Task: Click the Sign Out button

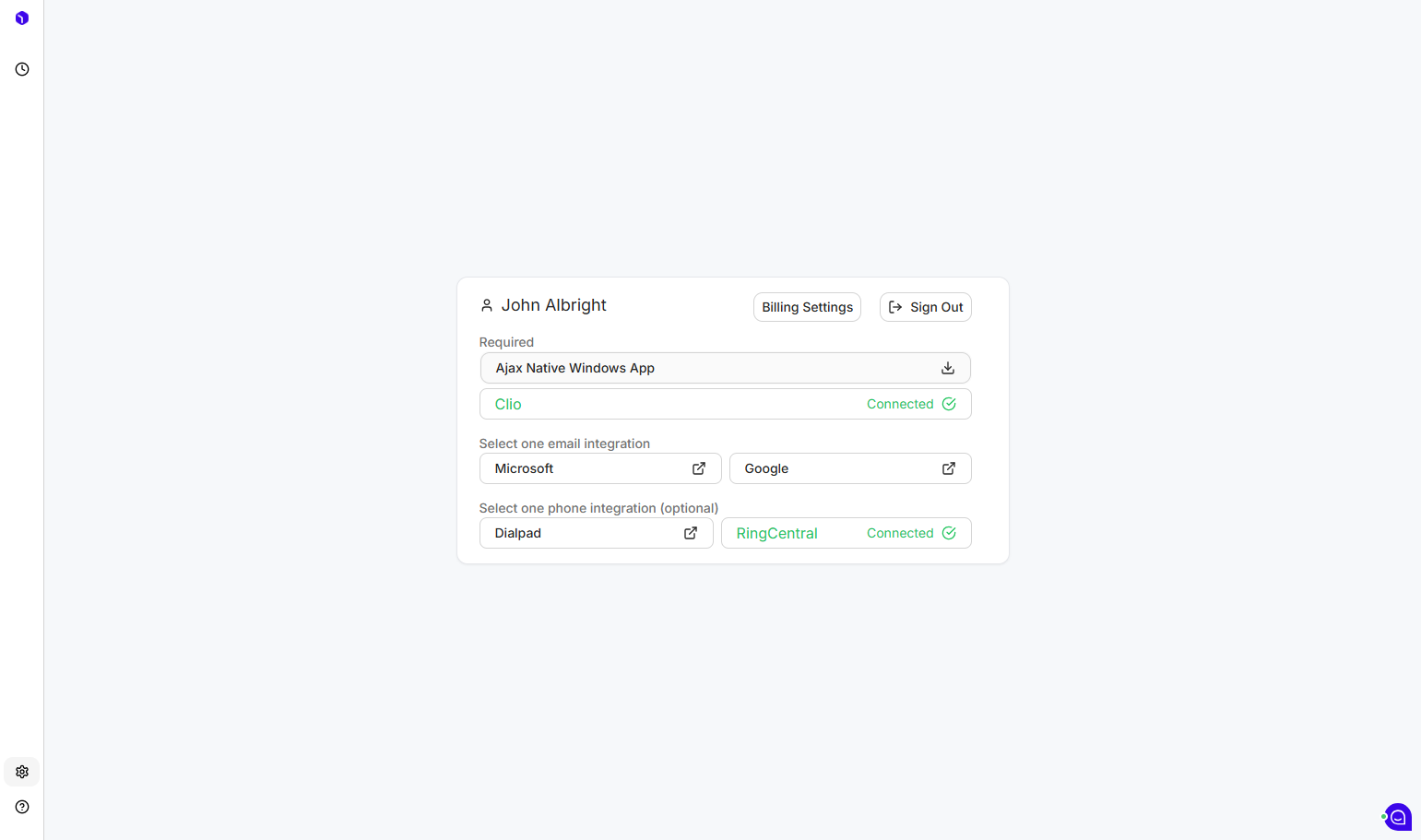Action: point(926,307)
